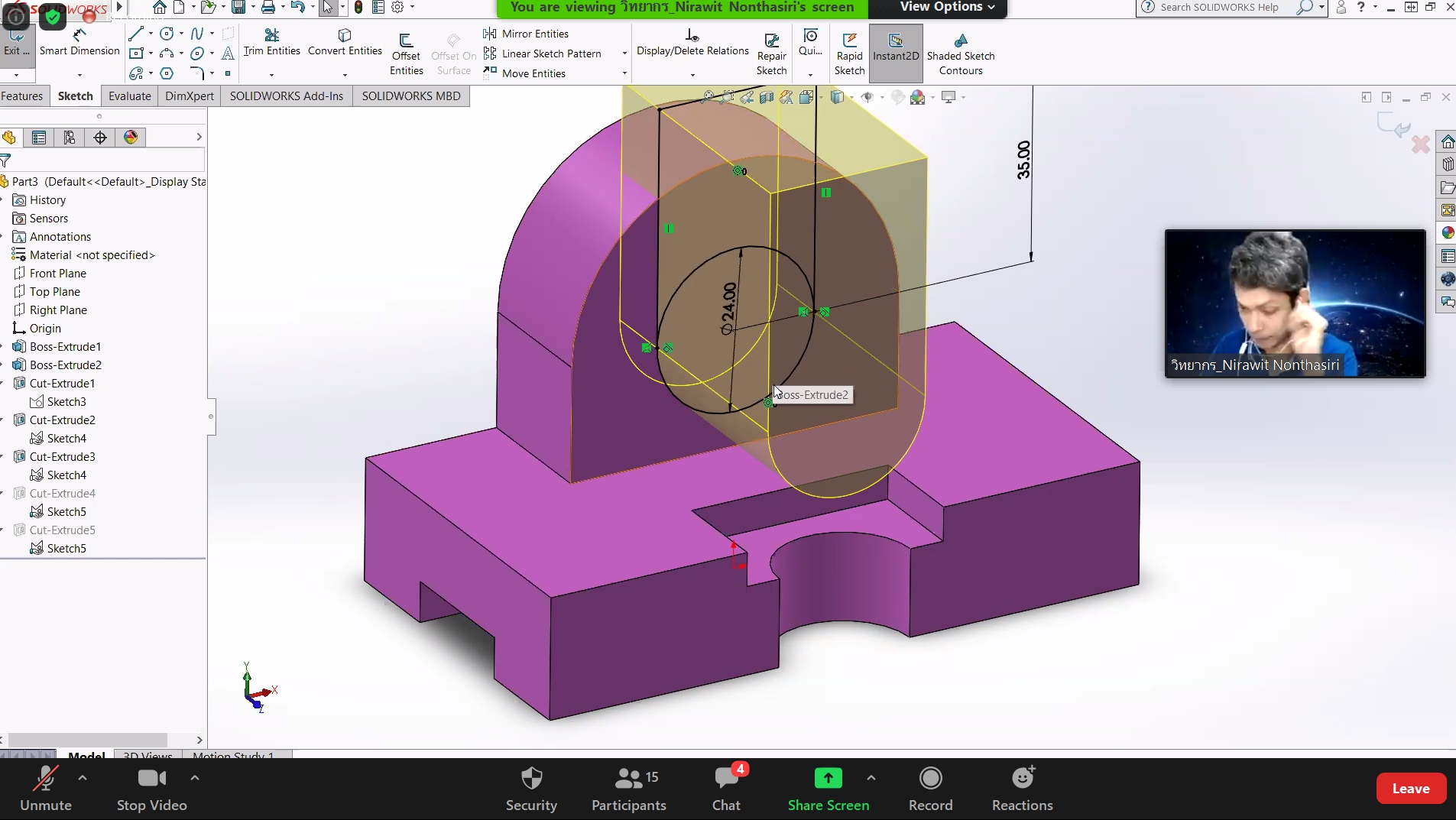Expand Linear Sketch Pattern dropdown arrow
Screen dimensions: 1456x820
click(624, 53)
